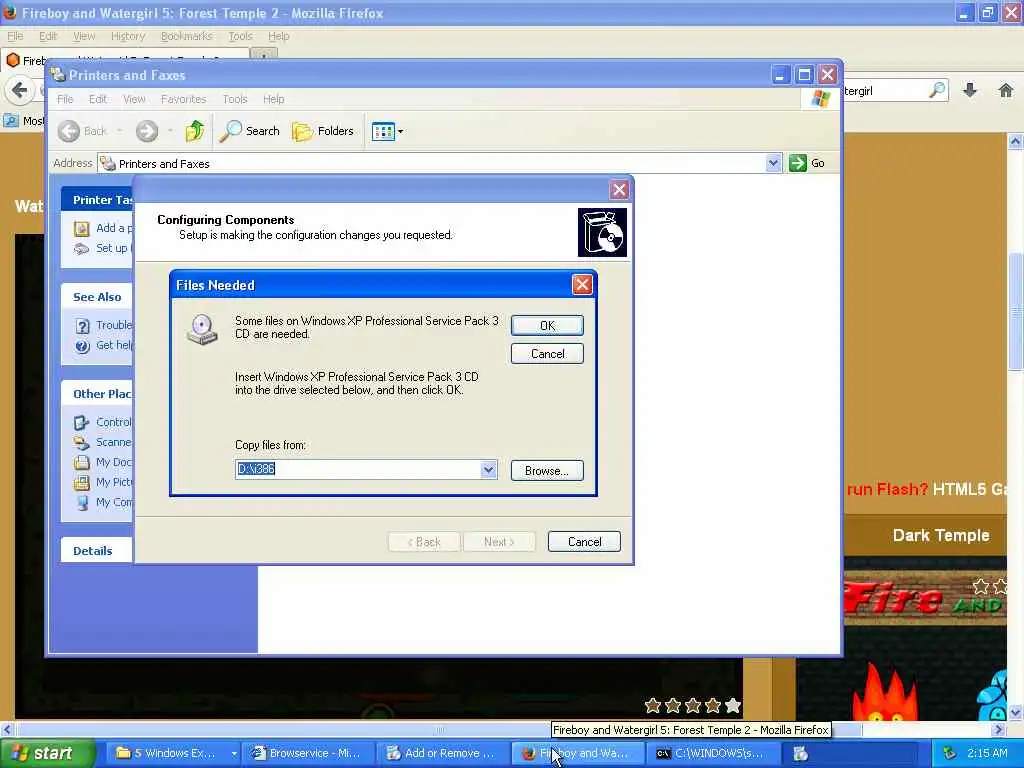
Task: Open the Forward history dropdown arrow
Action: coord(170,131)
